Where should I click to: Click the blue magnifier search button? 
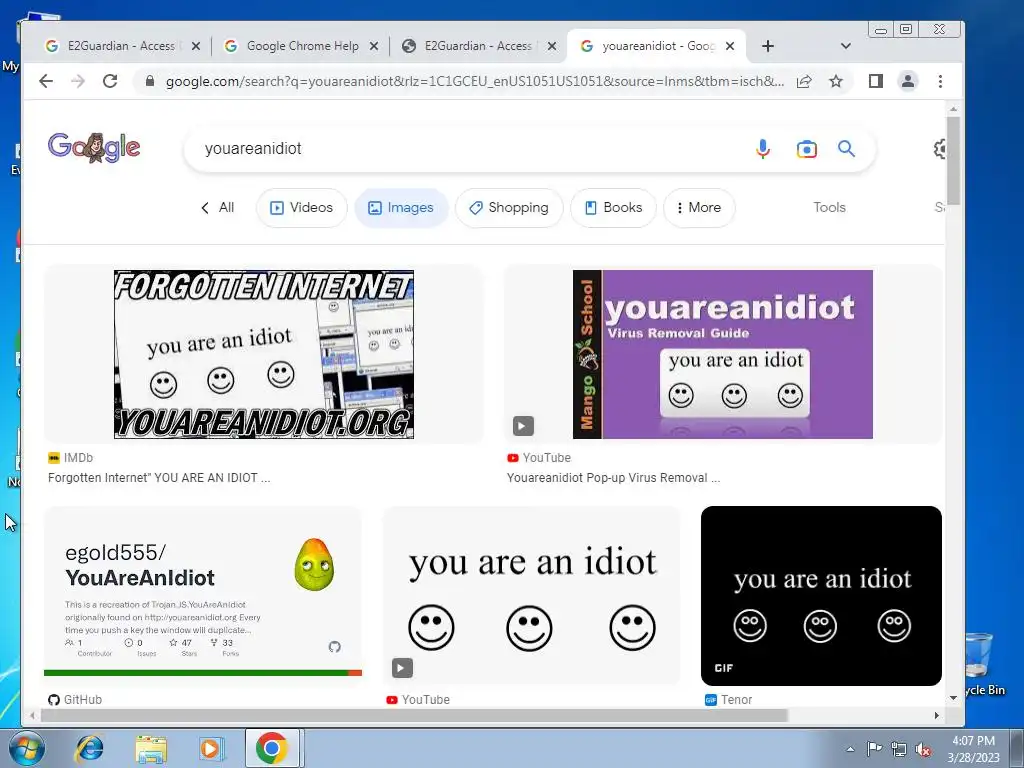pyautogui.click(x=846, y=149)
